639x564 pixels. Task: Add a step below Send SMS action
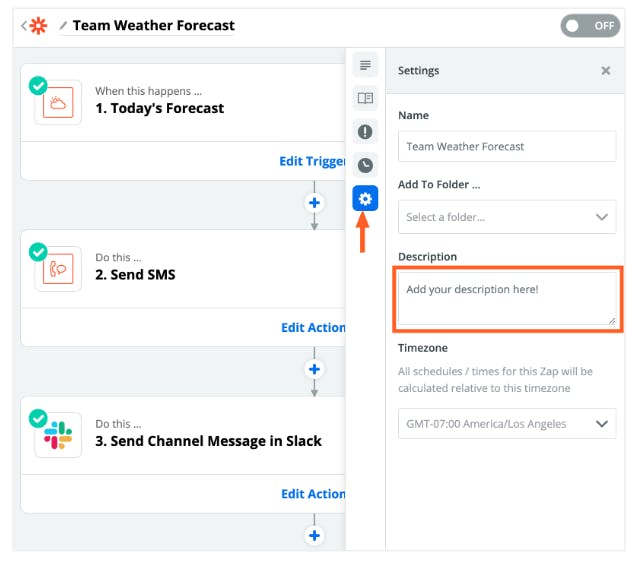(x=314, y=369)
